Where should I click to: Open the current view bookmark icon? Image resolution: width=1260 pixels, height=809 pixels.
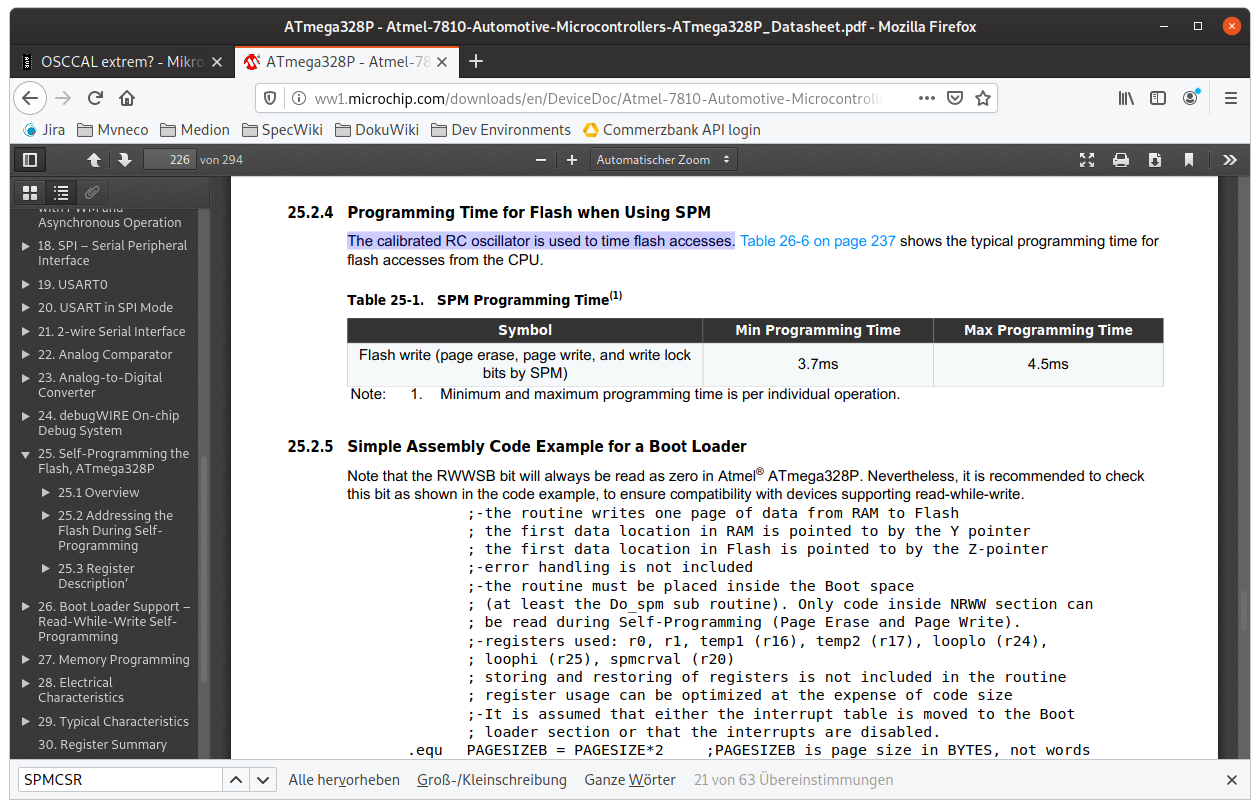[1189, 160]
